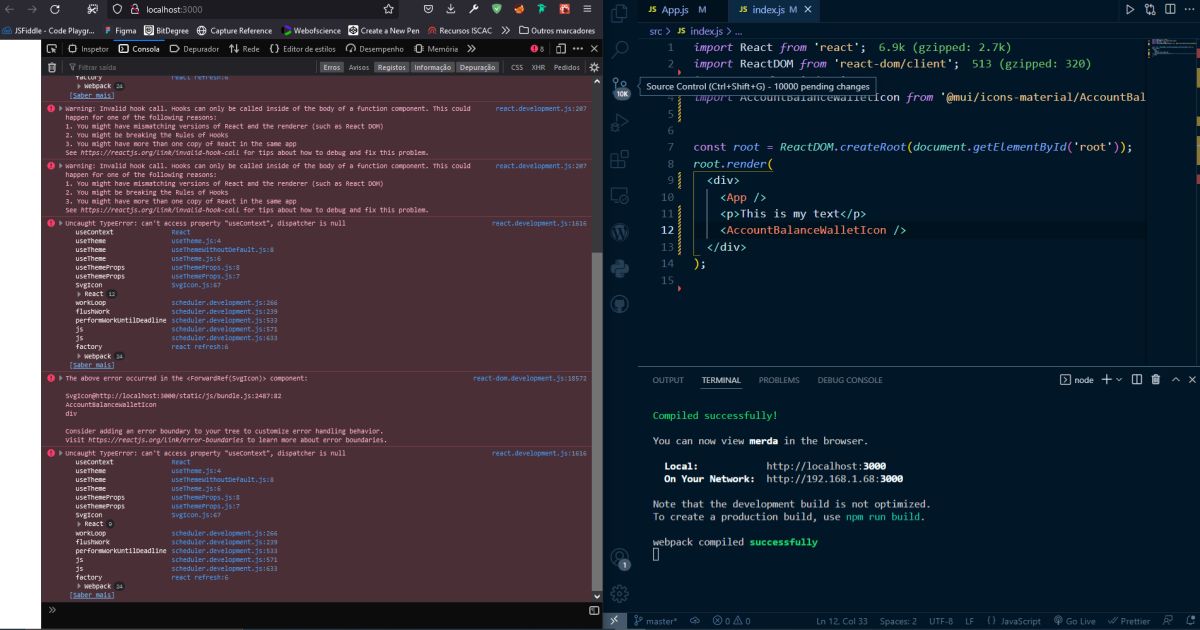
Task: Kill terminal with the trash icon
Action: point(1156,380)
